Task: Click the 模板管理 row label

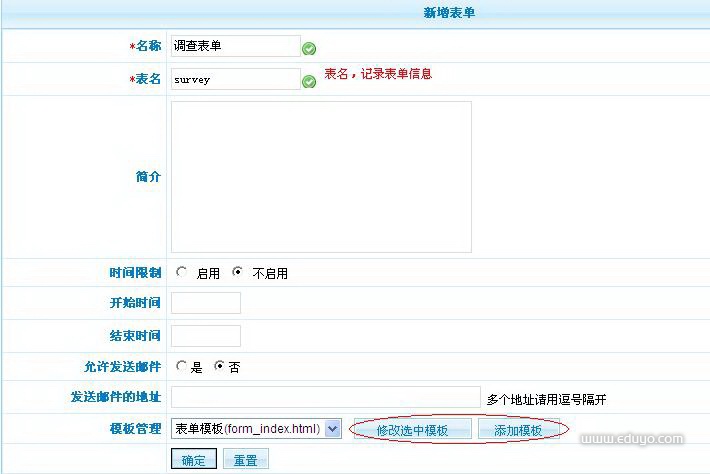Action: [x=135, y=429]
